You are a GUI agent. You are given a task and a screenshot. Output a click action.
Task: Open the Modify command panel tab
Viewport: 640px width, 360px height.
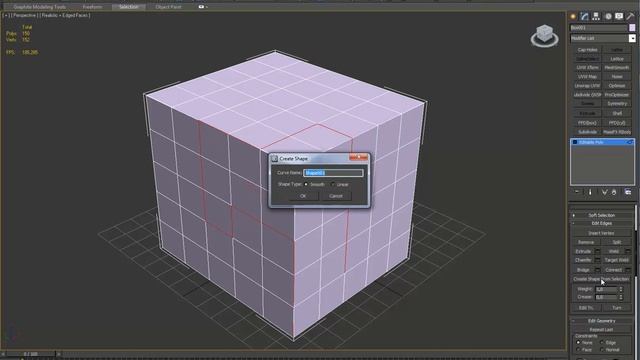[584, 16]
